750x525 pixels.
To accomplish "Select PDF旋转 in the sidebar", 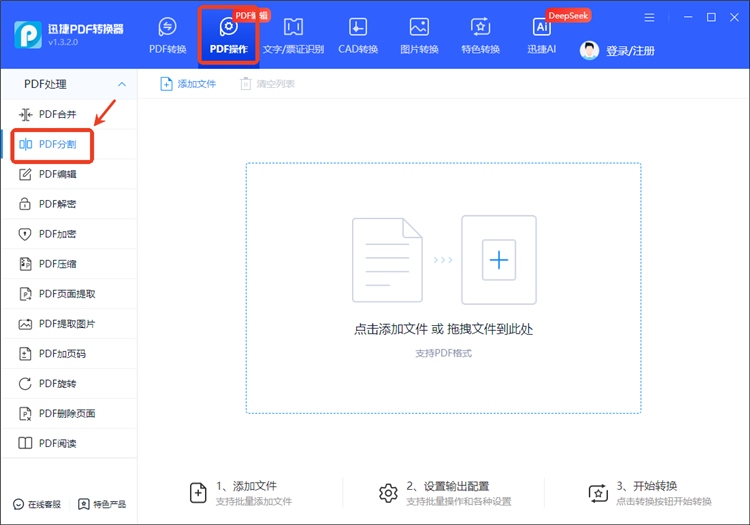I will click(x=57, y=384).
